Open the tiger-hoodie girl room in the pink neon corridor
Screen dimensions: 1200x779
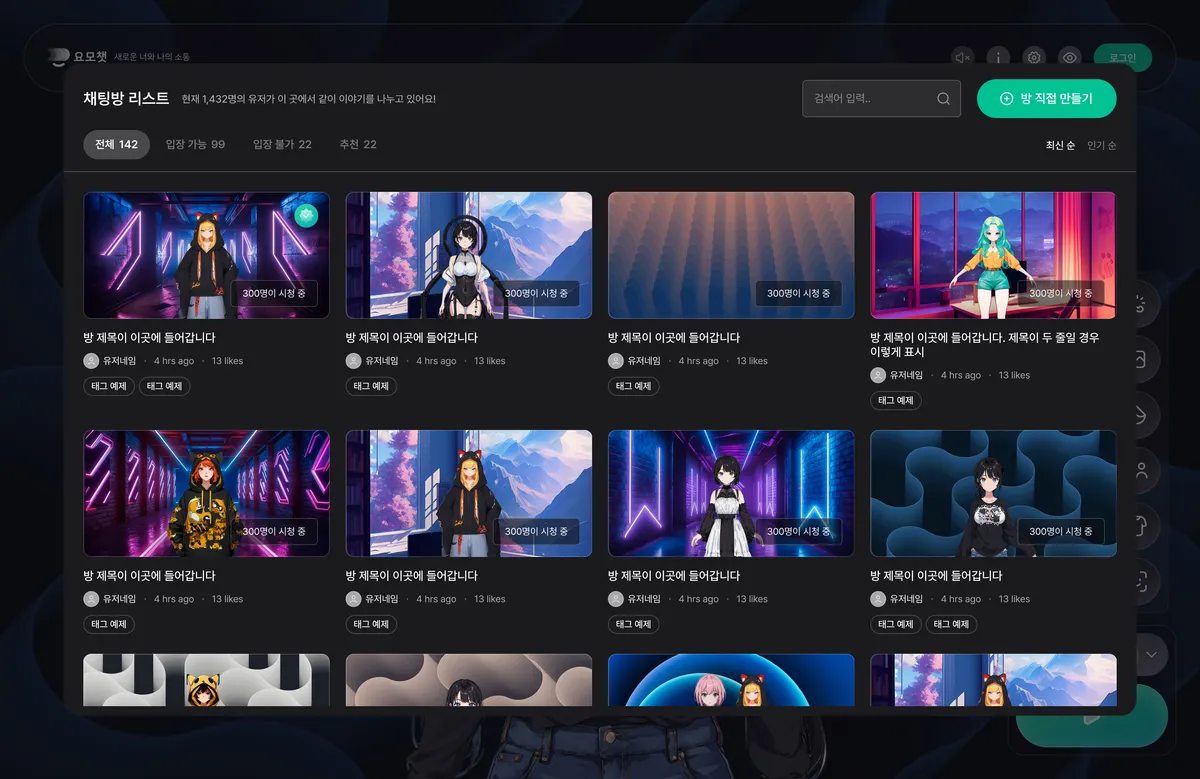(206, 493)
